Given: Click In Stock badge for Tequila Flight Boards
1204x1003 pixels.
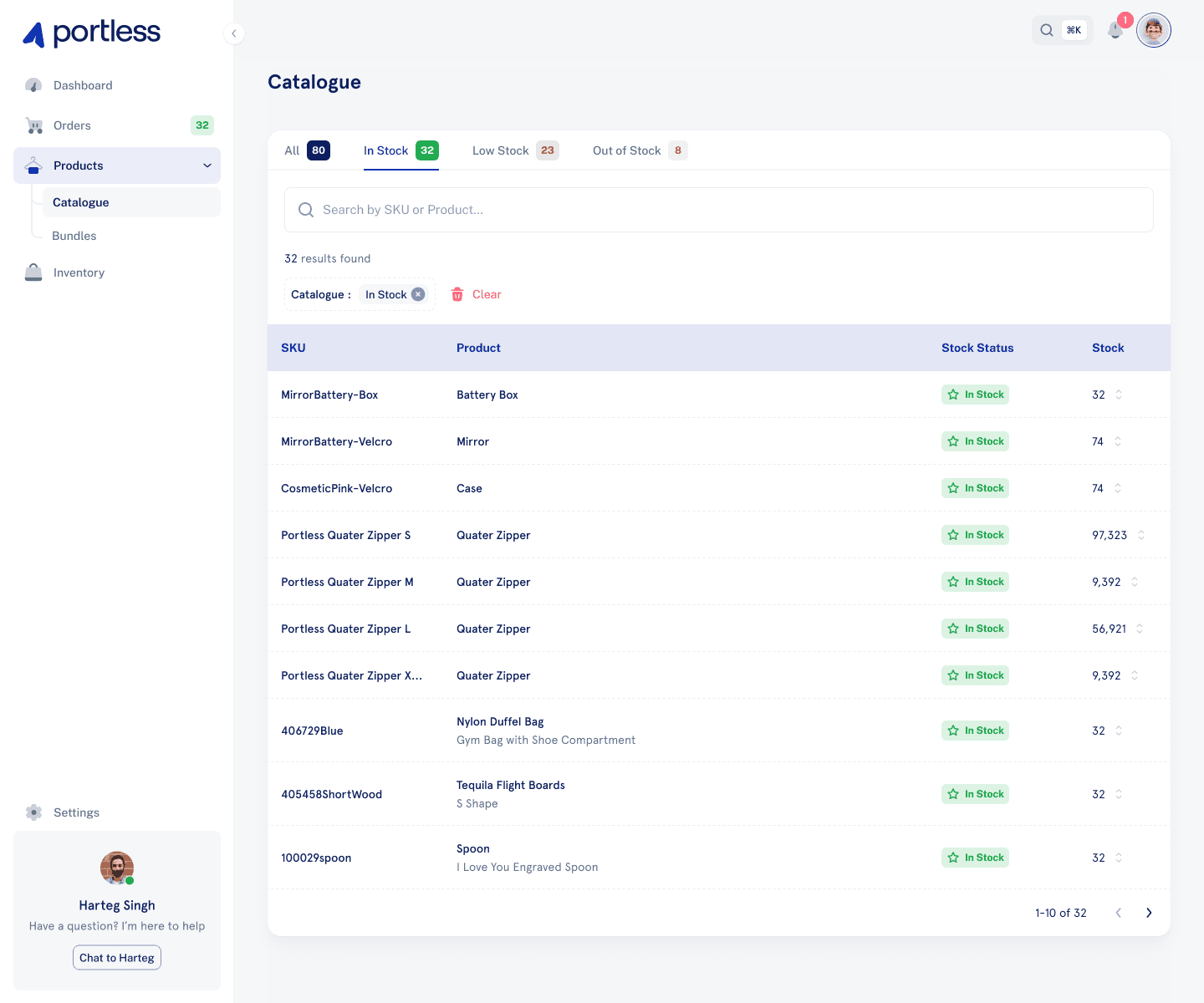Looking at the screenshot, I should click(x=975, y=794).
